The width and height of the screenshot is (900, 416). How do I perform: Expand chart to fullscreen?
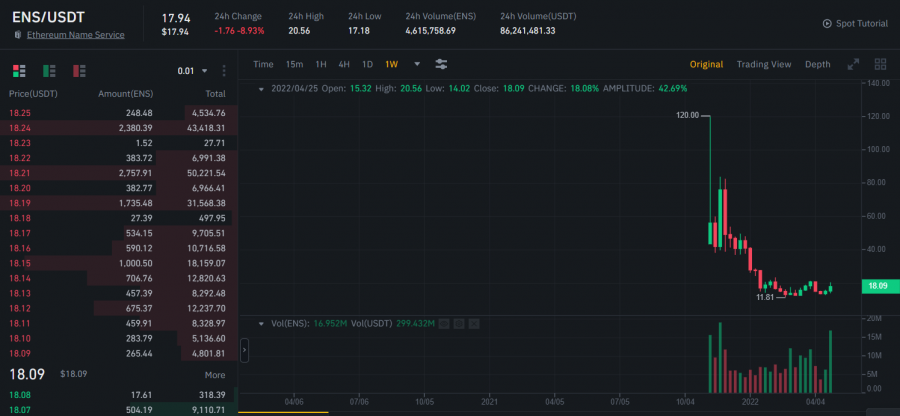(x=854, y=64)
